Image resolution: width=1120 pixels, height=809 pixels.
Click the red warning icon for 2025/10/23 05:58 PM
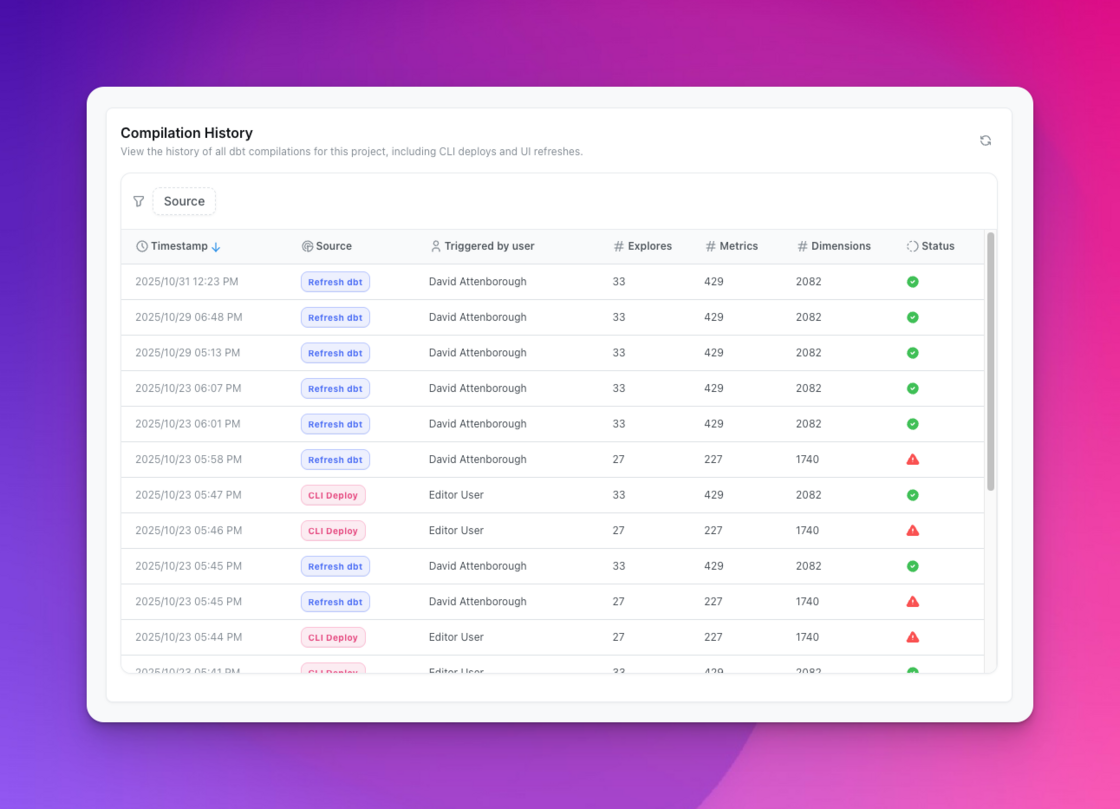click(x=912, y=459)
